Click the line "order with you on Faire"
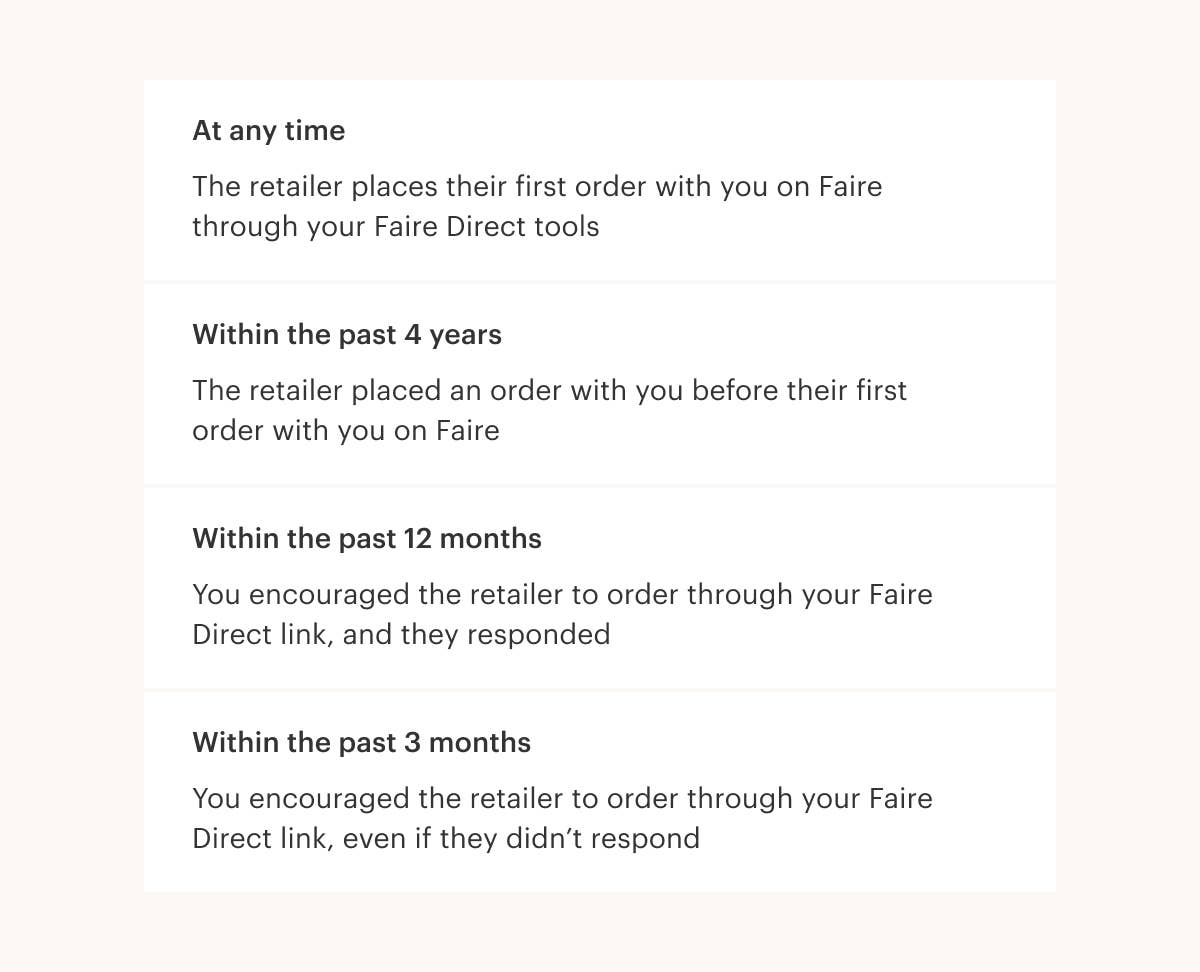The image size is (1200, 972). click(345, 431)
